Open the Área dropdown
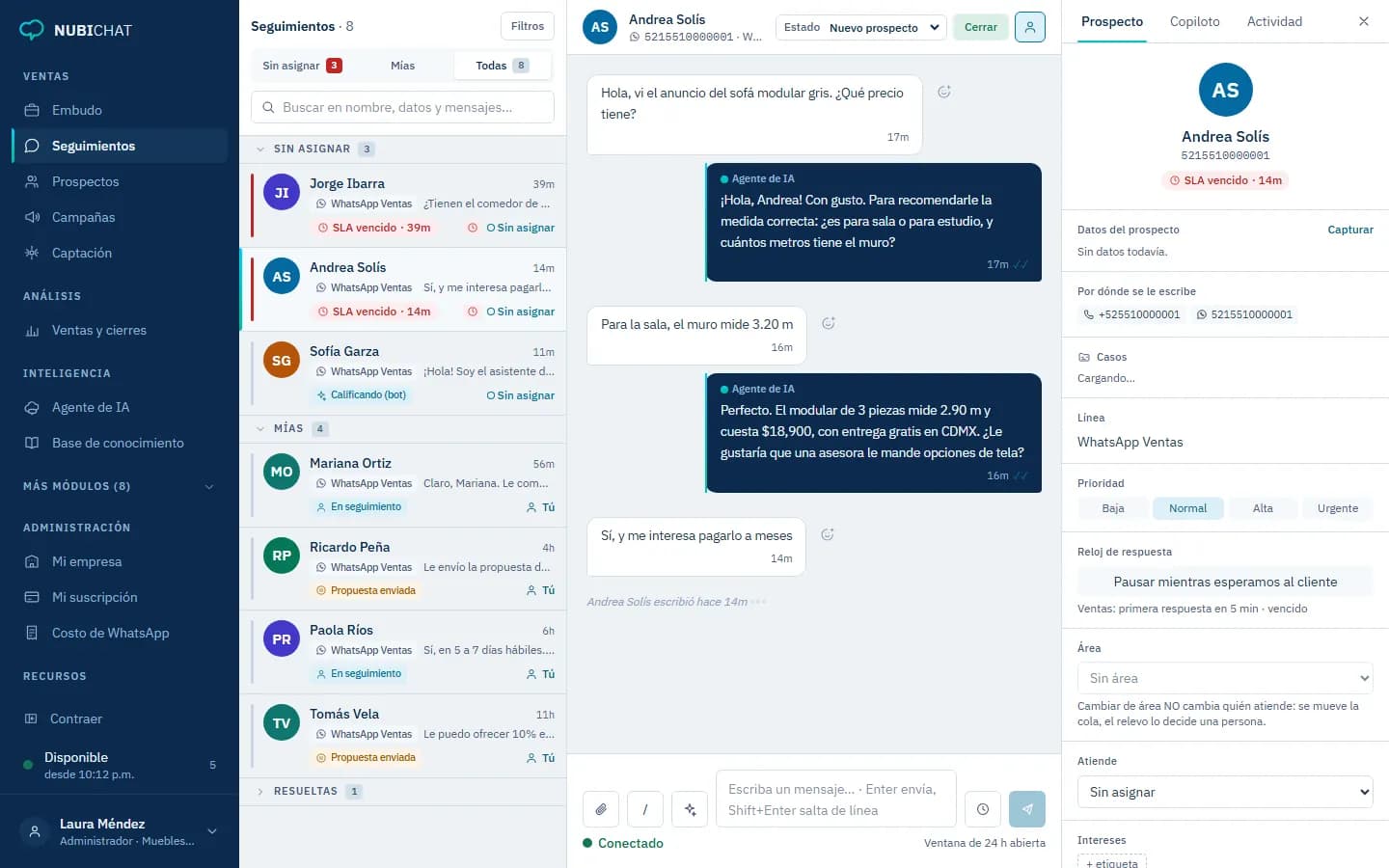1389x868 pixels. pos(1225,678)
